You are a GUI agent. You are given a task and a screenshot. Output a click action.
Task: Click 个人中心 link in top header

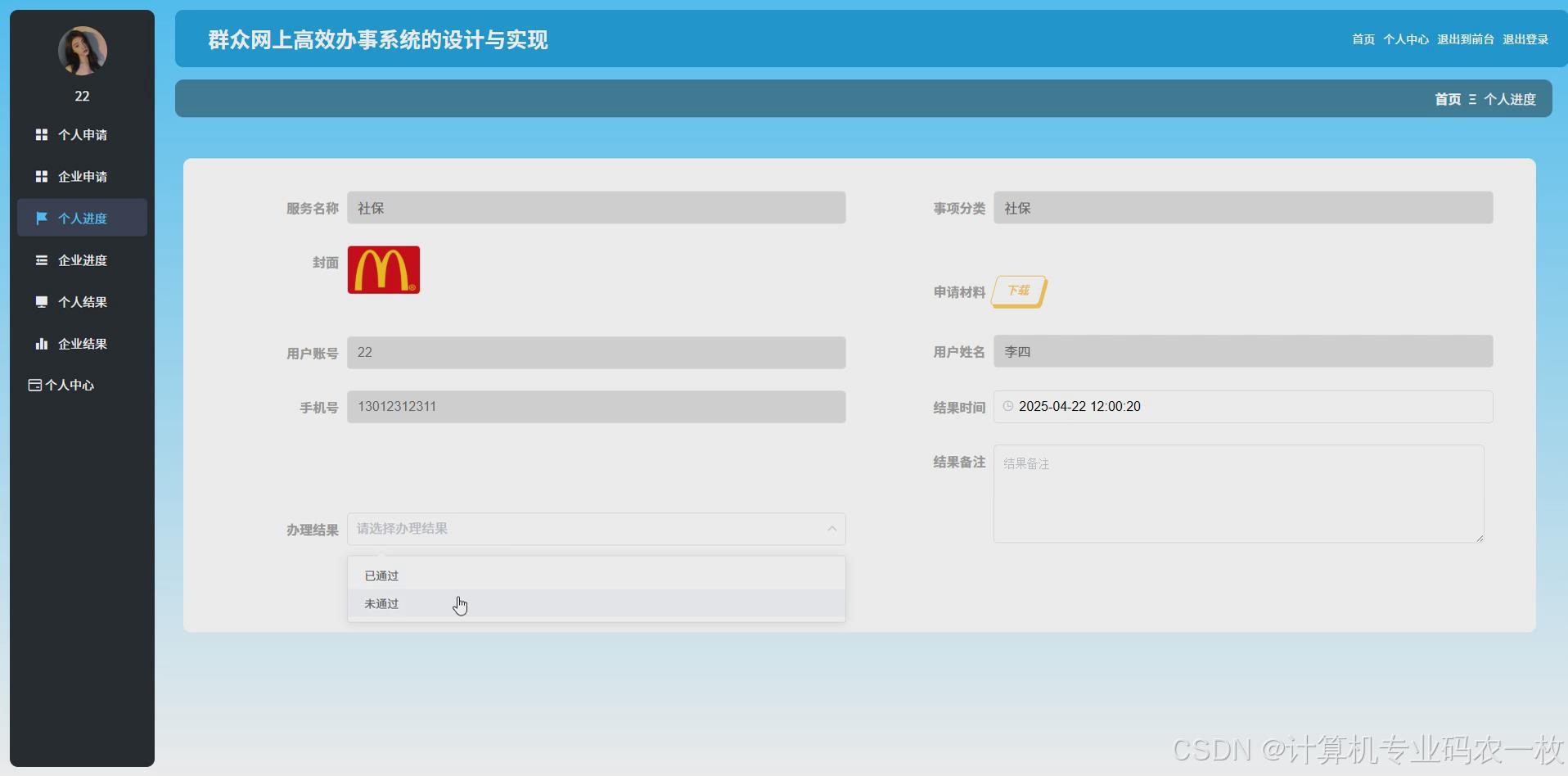coord(1405,39)
